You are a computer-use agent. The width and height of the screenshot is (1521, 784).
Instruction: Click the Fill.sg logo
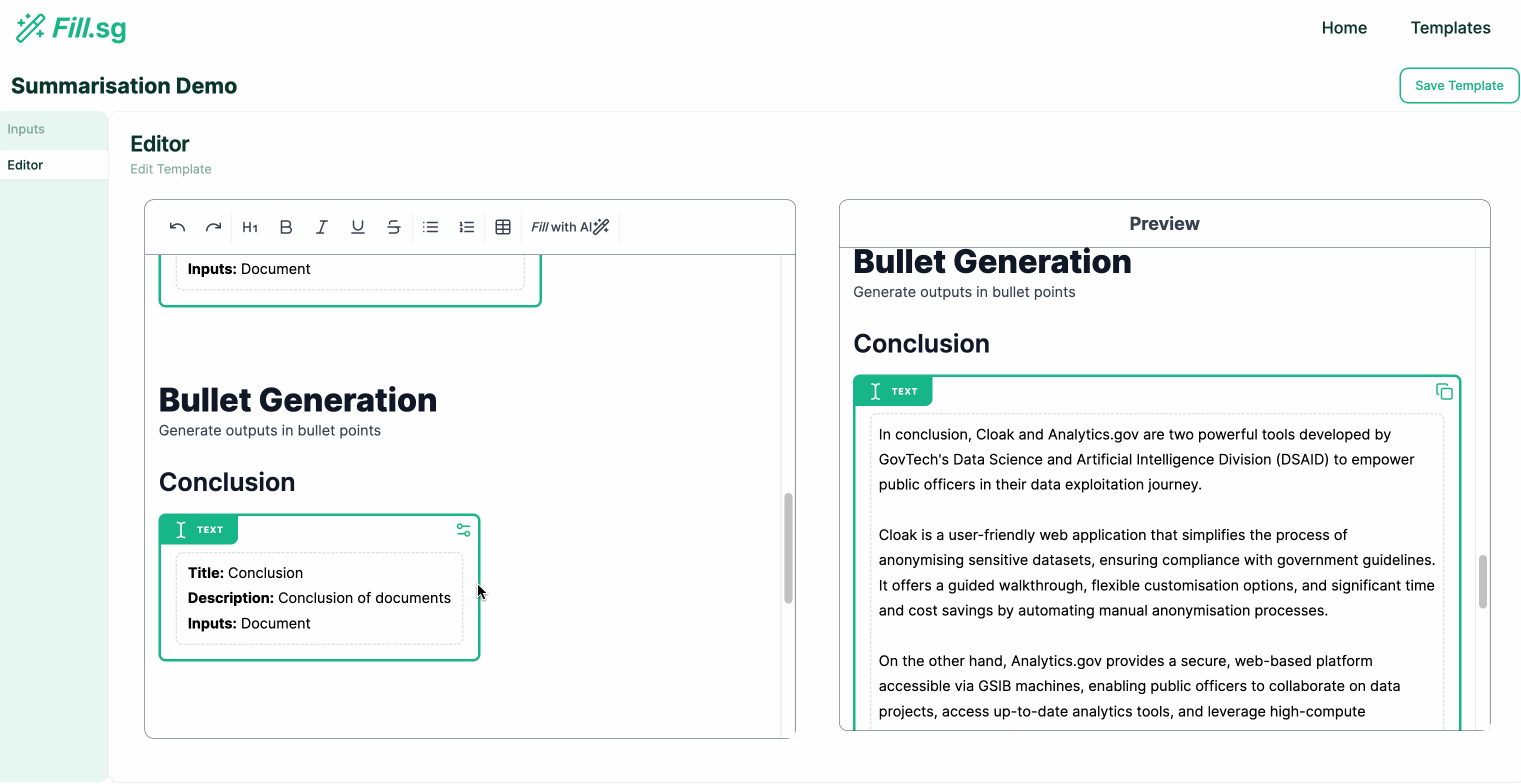tap(71, 28)
